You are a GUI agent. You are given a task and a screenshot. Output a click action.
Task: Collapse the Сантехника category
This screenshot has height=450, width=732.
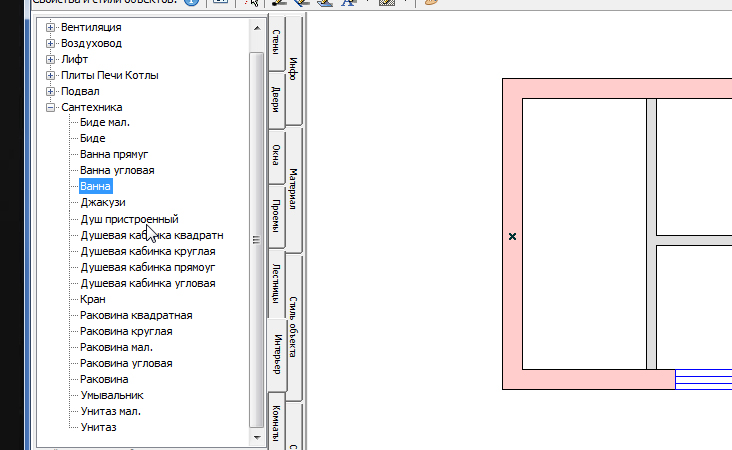pos(50,107)
